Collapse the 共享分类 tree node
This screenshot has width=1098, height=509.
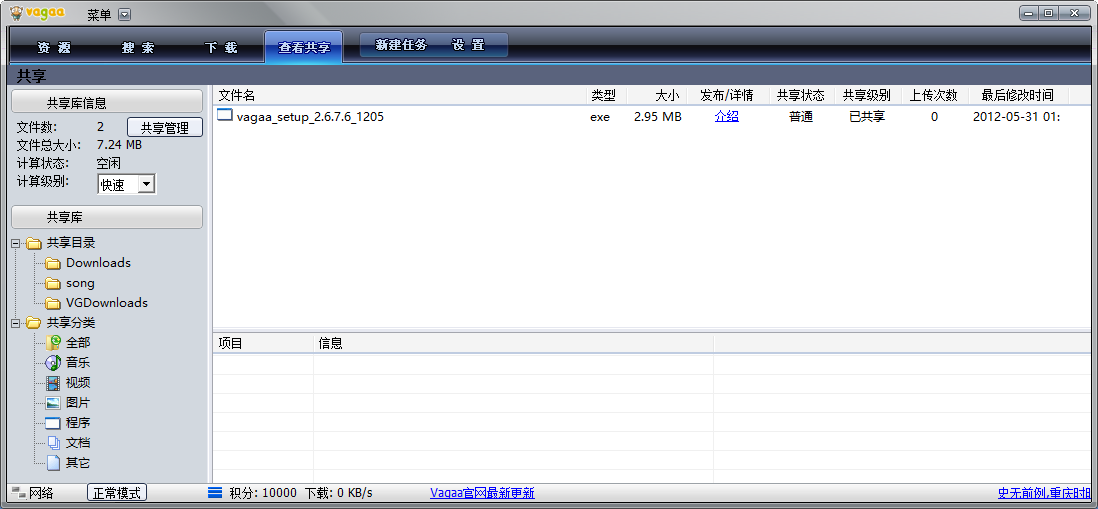pyautogui.click(x=15, y=323)
